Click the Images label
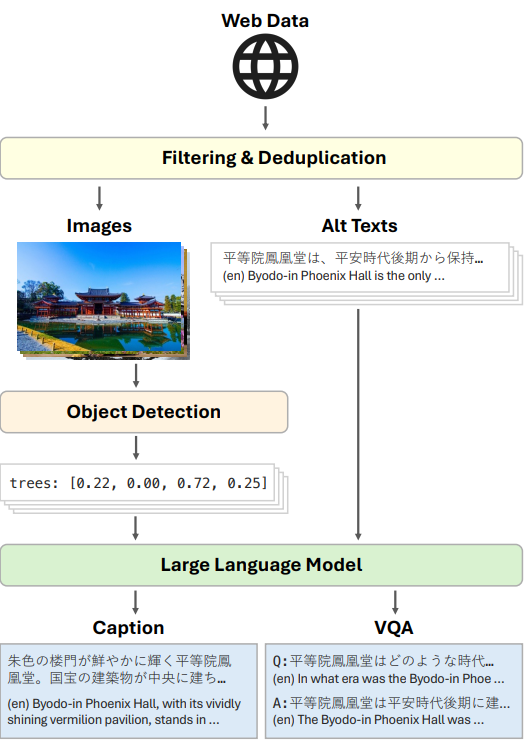 (99, 226)
